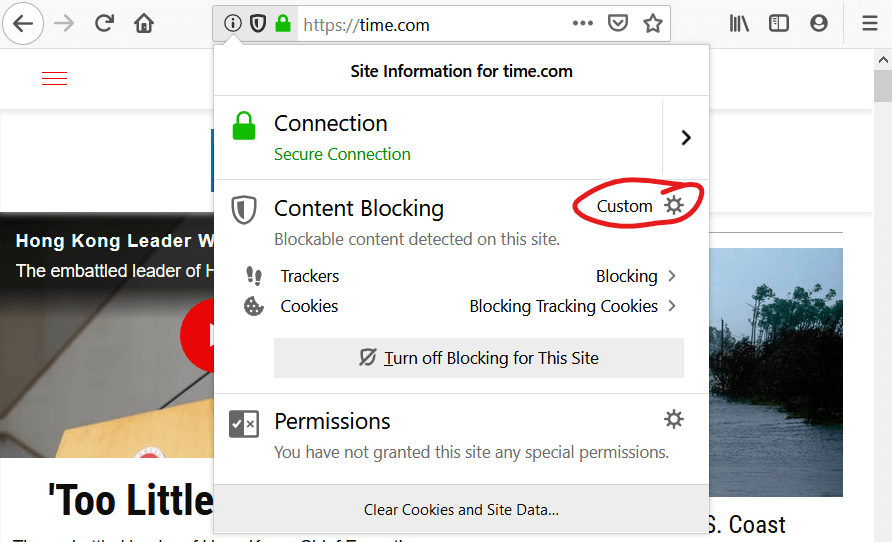892x542 pixels.
Task: Open Permissions settings gear
Action: [675, 419]
